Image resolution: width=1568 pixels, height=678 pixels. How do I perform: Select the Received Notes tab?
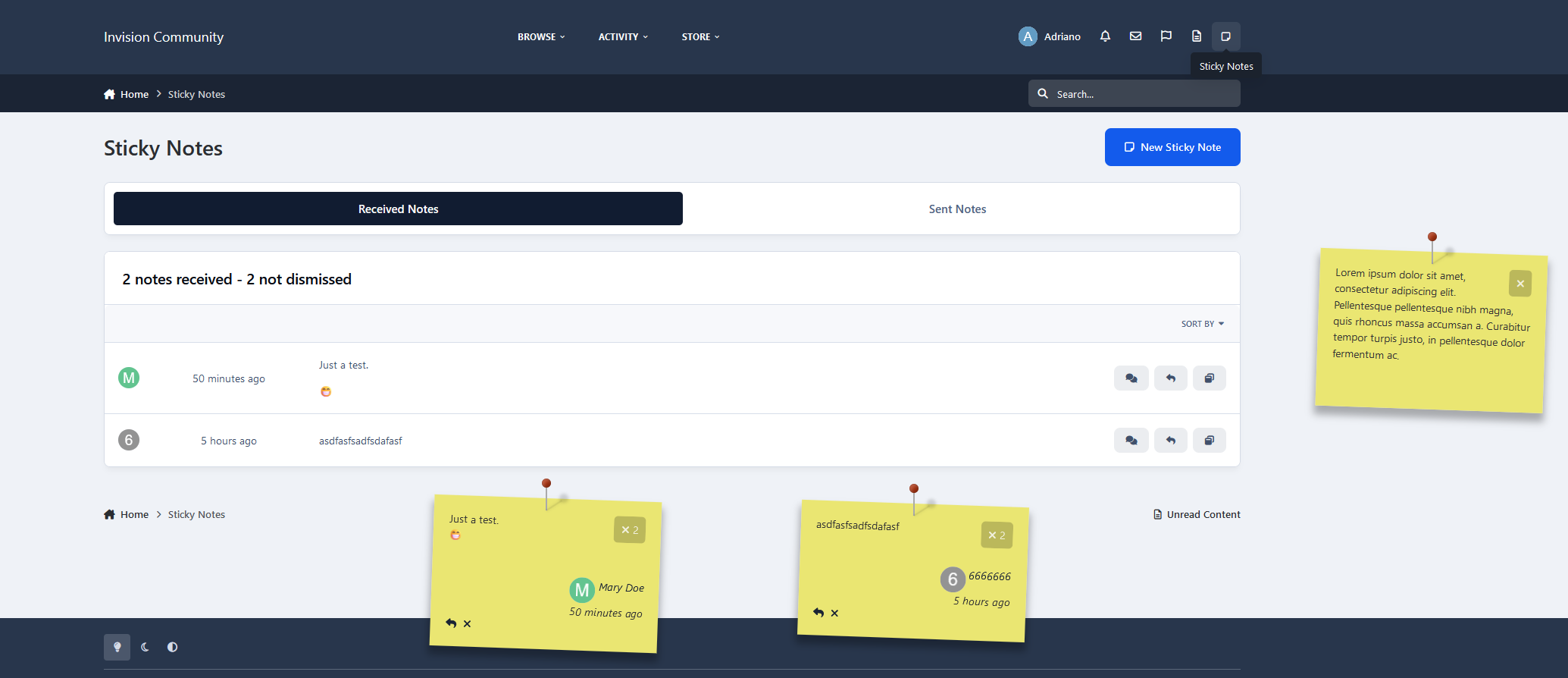pyautogui.click(x=398, y=209)
